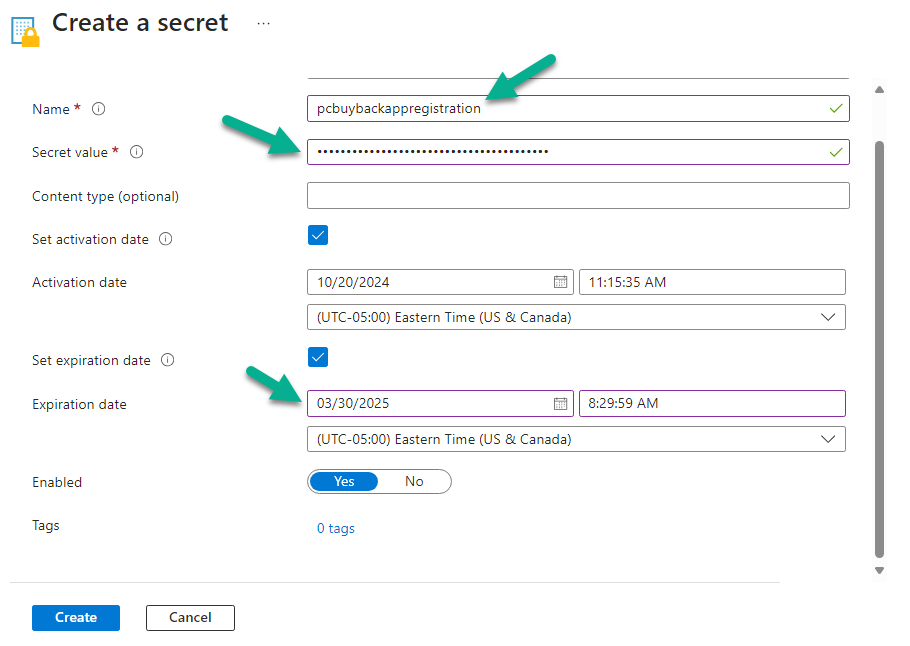Expand the expiration date time zone dropdown
The width and height of the screenshot is (910, 646).
point(576,439)
